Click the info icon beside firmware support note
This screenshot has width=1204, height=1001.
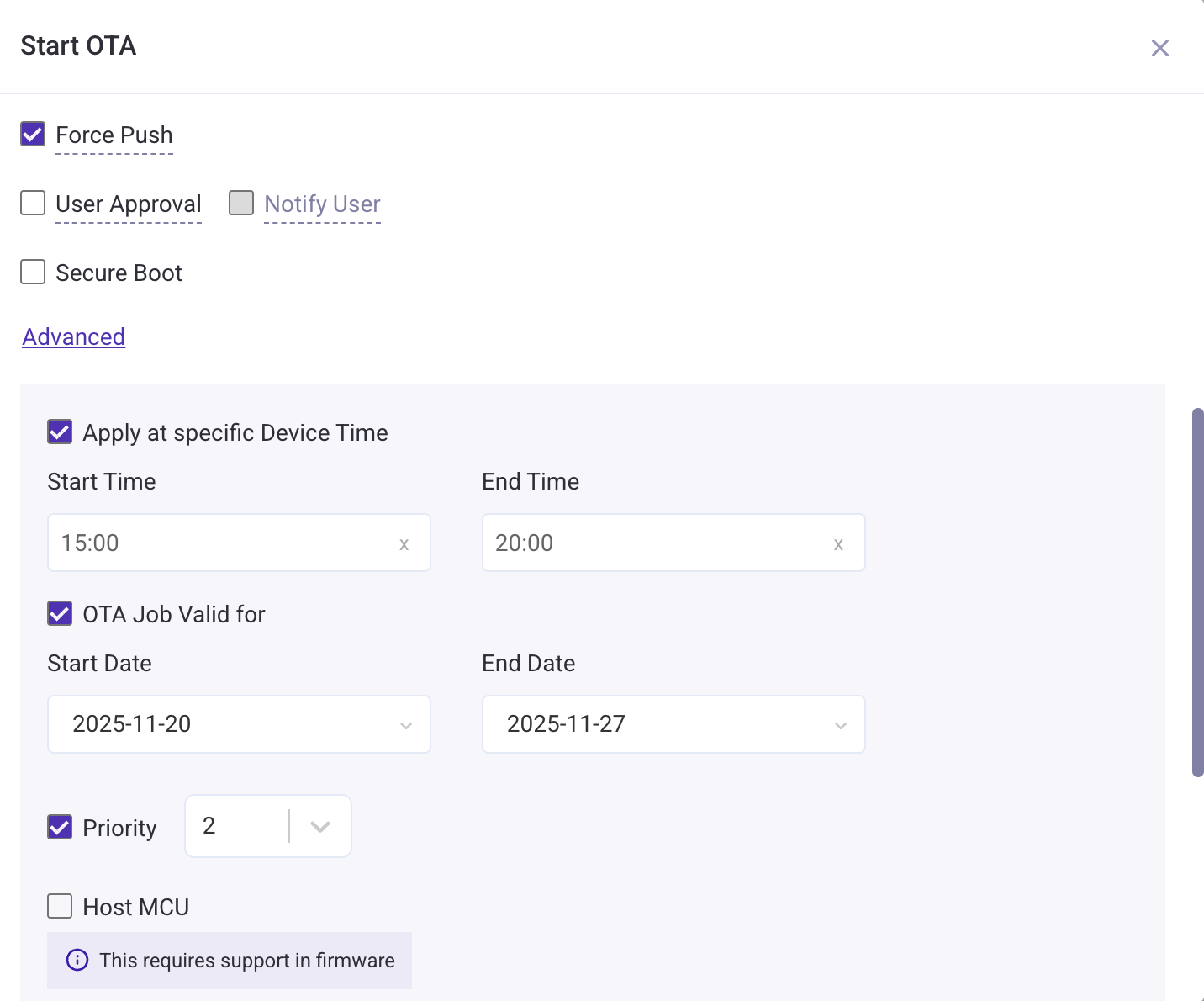(x=77, y=960)
